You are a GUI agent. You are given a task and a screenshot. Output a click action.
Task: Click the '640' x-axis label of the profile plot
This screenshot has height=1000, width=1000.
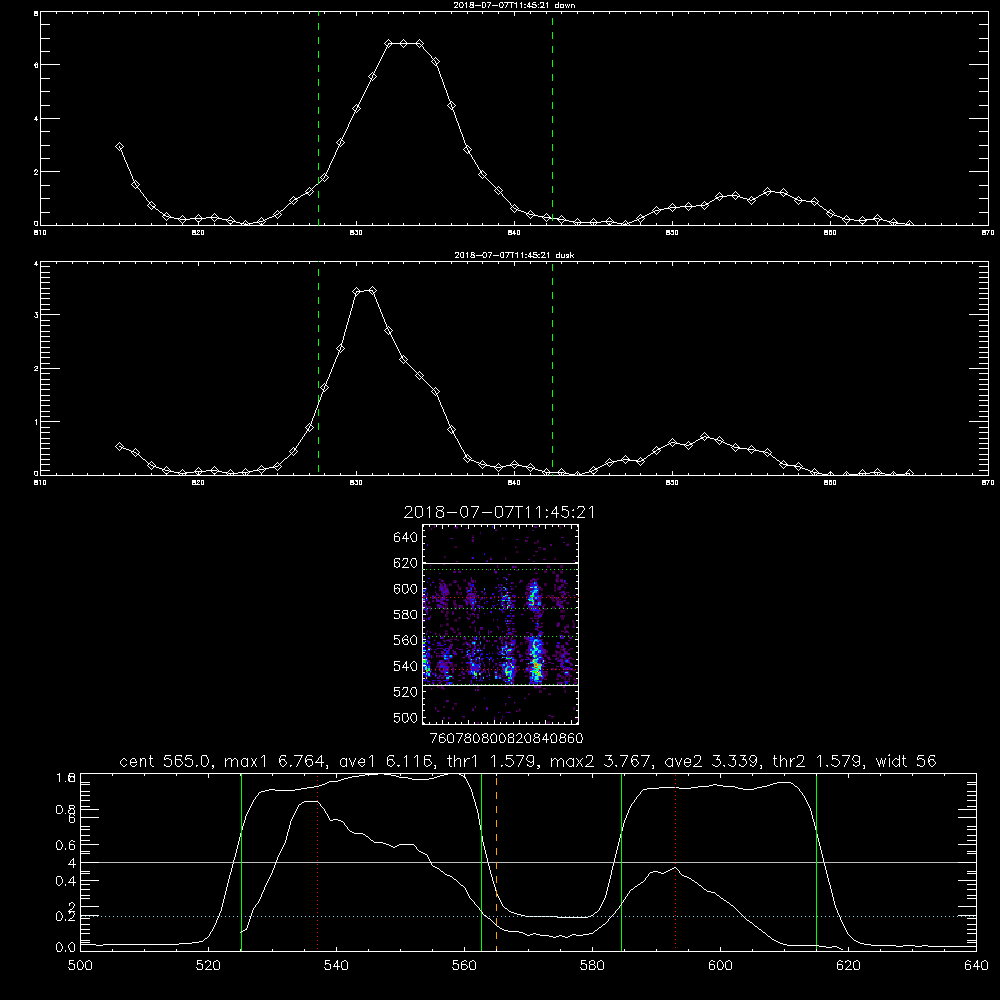(x=976, y=966)
